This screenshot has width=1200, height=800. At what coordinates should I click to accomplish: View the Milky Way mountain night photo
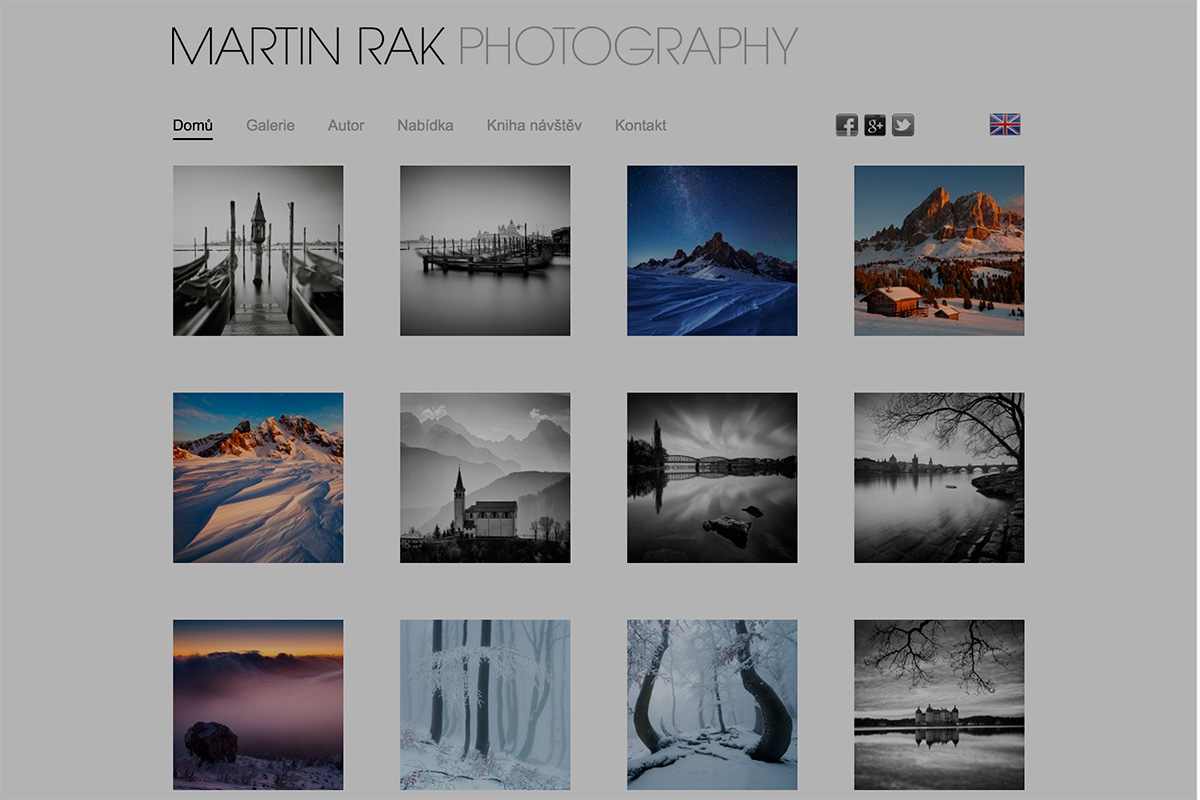(711, 250)
